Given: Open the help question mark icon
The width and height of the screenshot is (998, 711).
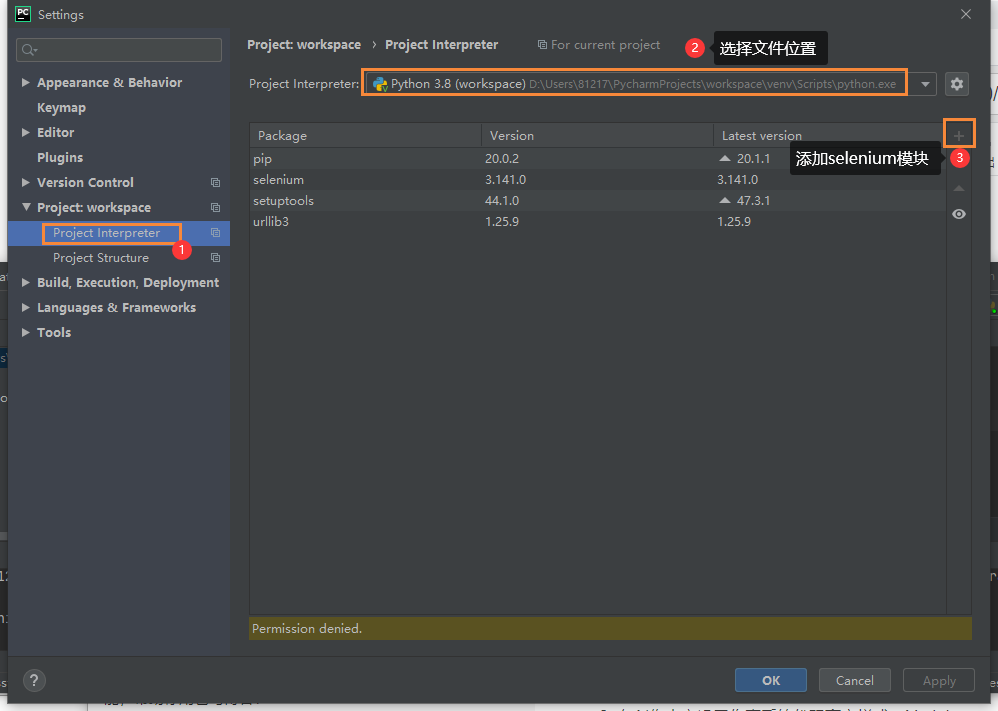Looking at the screenshot, I should 34,680.
